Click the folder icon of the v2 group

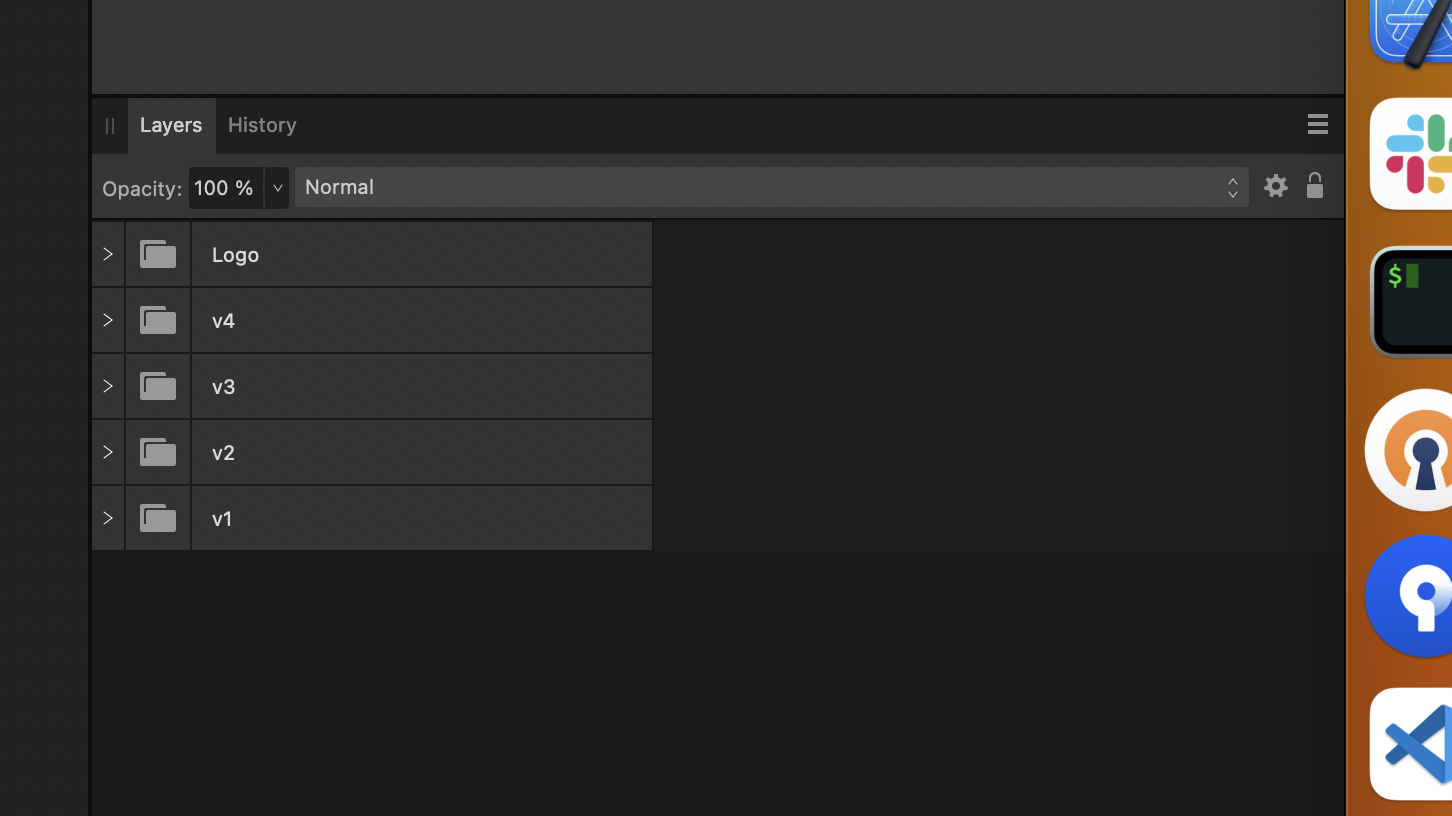tap(158, 452)
